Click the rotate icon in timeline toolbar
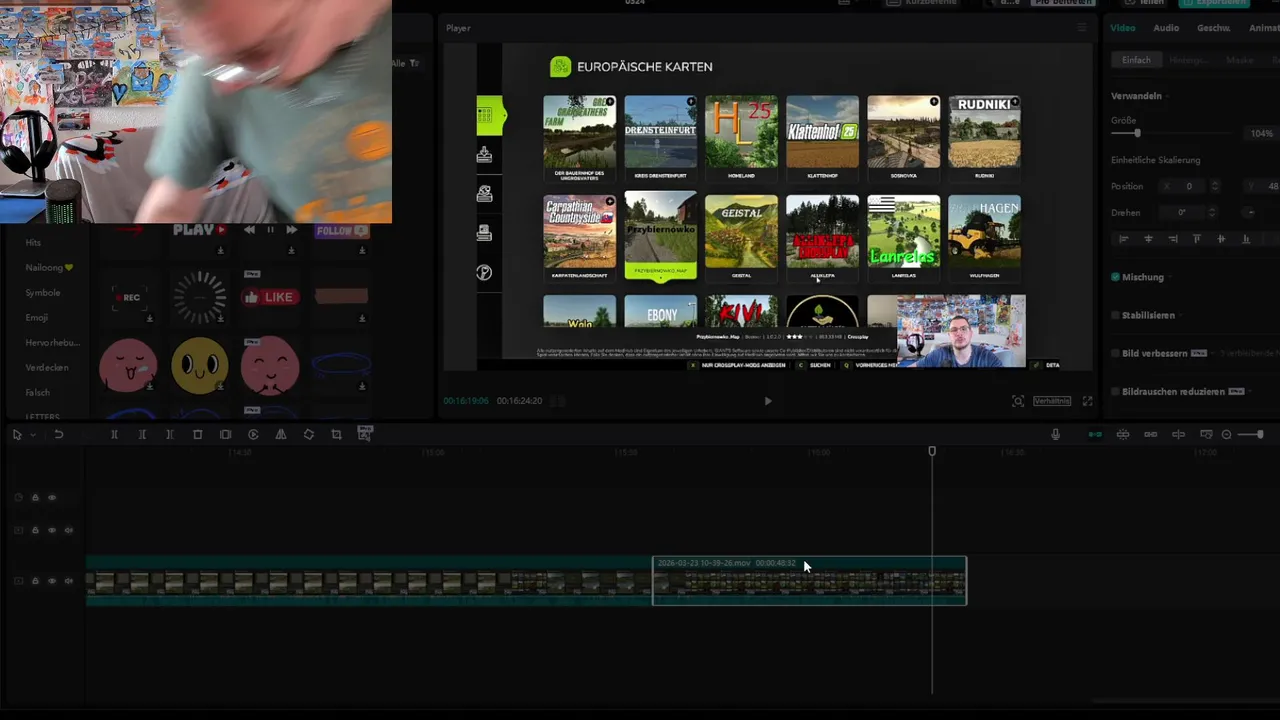The width and height of the screenshot is (1280, 720). pyautogui.click(x=309, y=435)
